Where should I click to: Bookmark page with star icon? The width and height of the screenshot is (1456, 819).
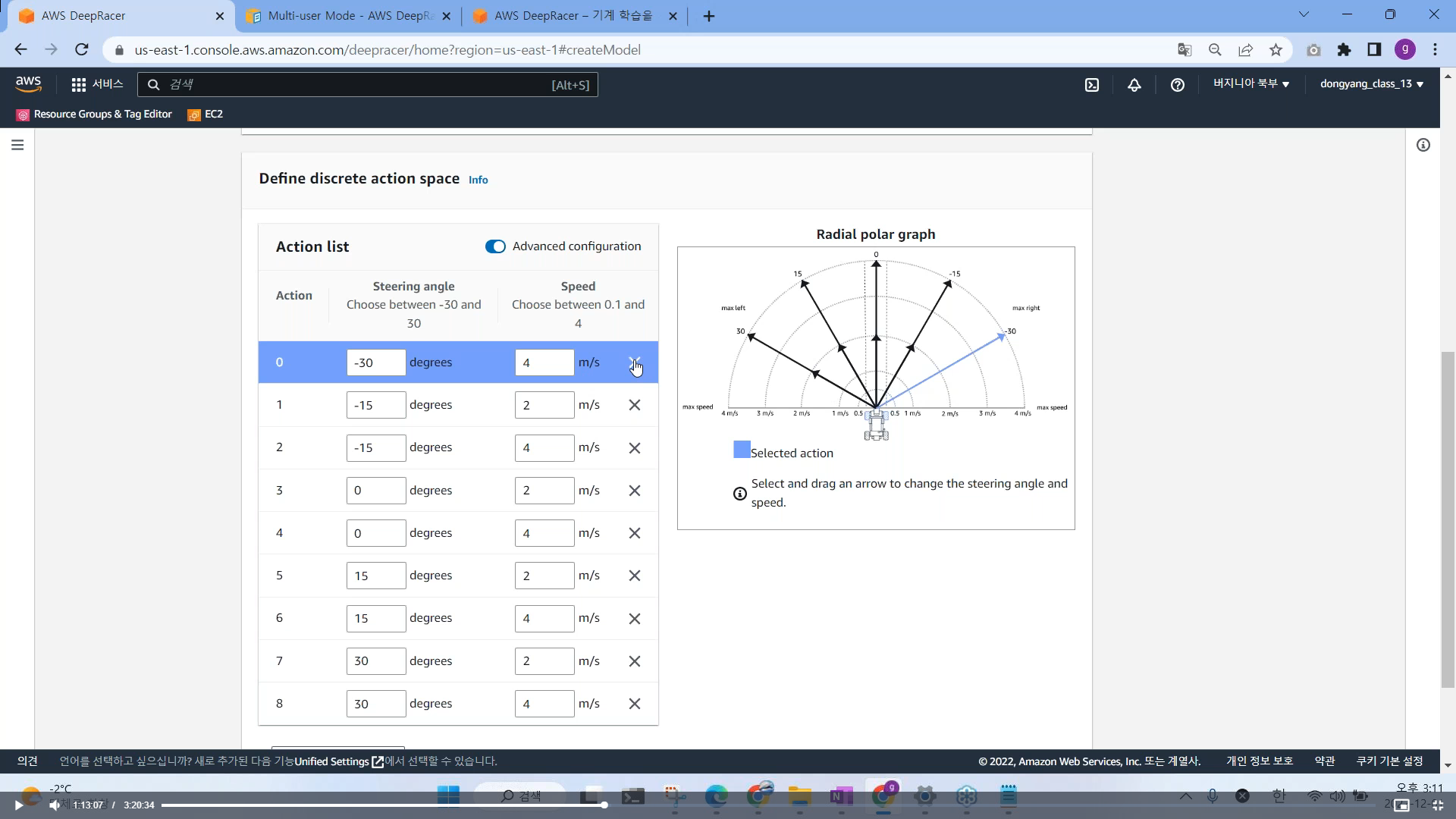[1276, 50]
